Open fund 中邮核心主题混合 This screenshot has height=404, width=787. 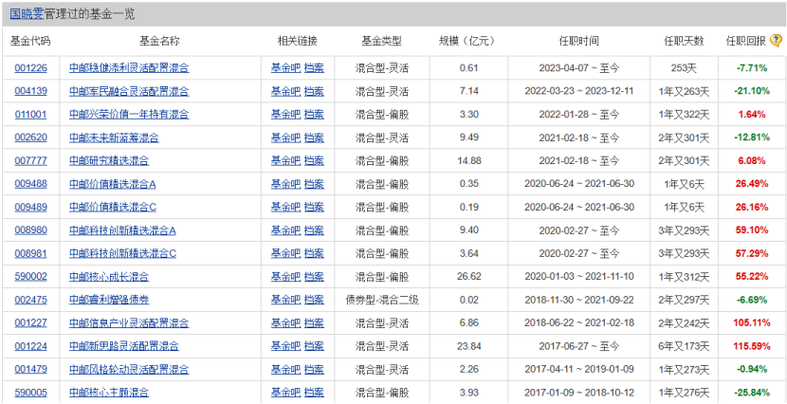pyautogui.click(x=109, y=392)
